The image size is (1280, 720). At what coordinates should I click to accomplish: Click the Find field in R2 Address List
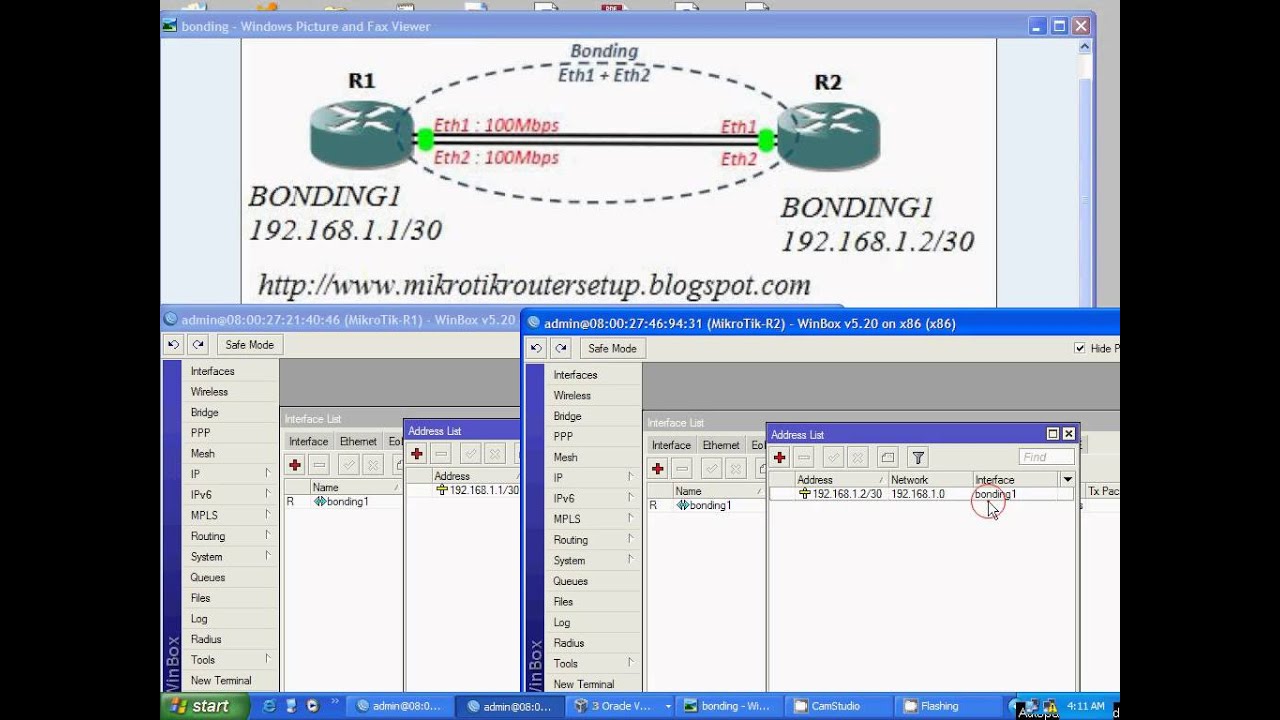click(1046, 457)
